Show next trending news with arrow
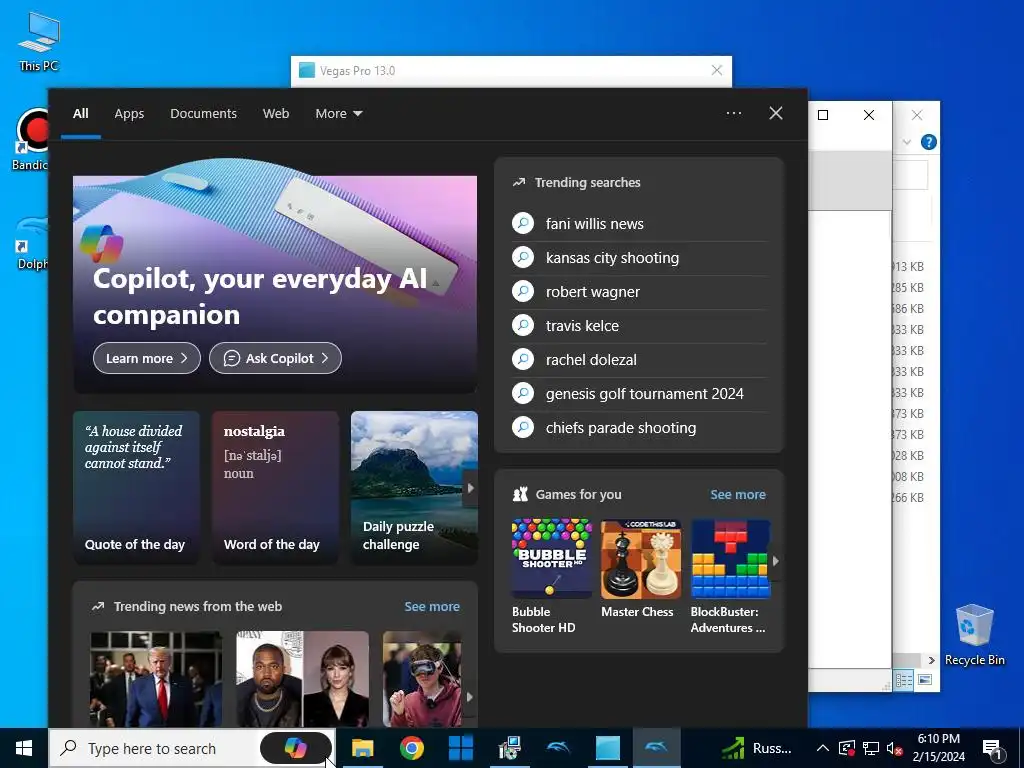Image resolution: width=1024 pixels, height=768 pixels. coord(470,697)
